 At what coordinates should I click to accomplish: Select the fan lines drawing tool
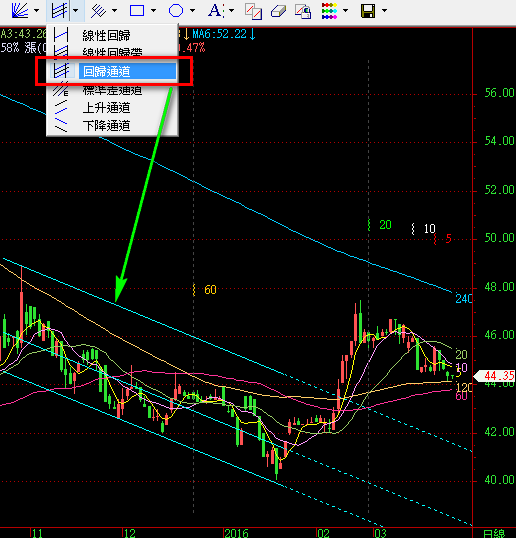click(20, 10)
